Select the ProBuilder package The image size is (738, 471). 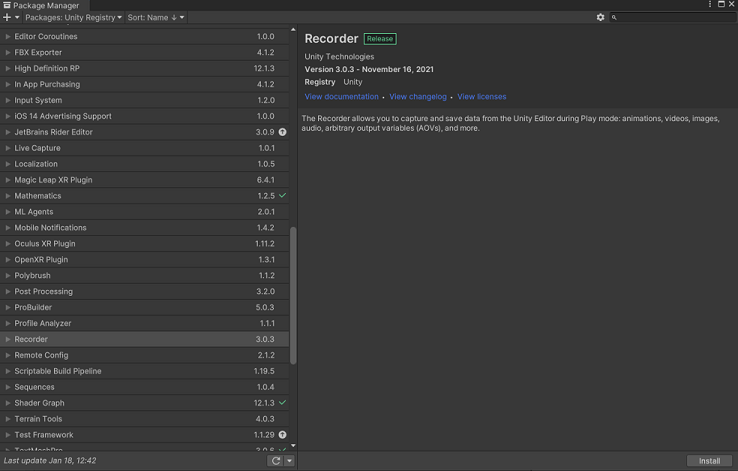144,307
